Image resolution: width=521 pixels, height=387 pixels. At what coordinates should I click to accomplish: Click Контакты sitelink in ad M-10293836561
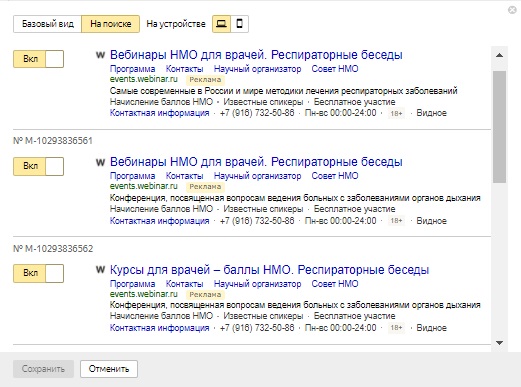click(x=184, y=176)
